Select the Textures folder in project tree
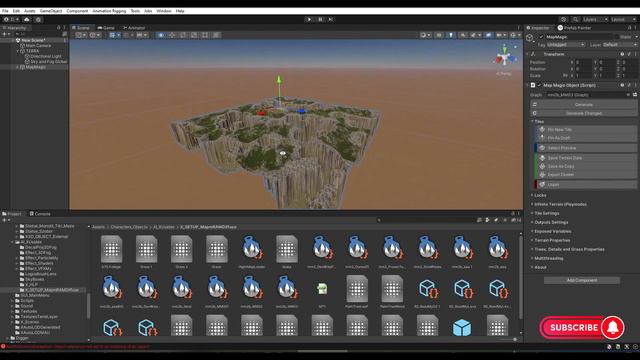The width and height of the screenshot is (640, 360). coord(28,311)
